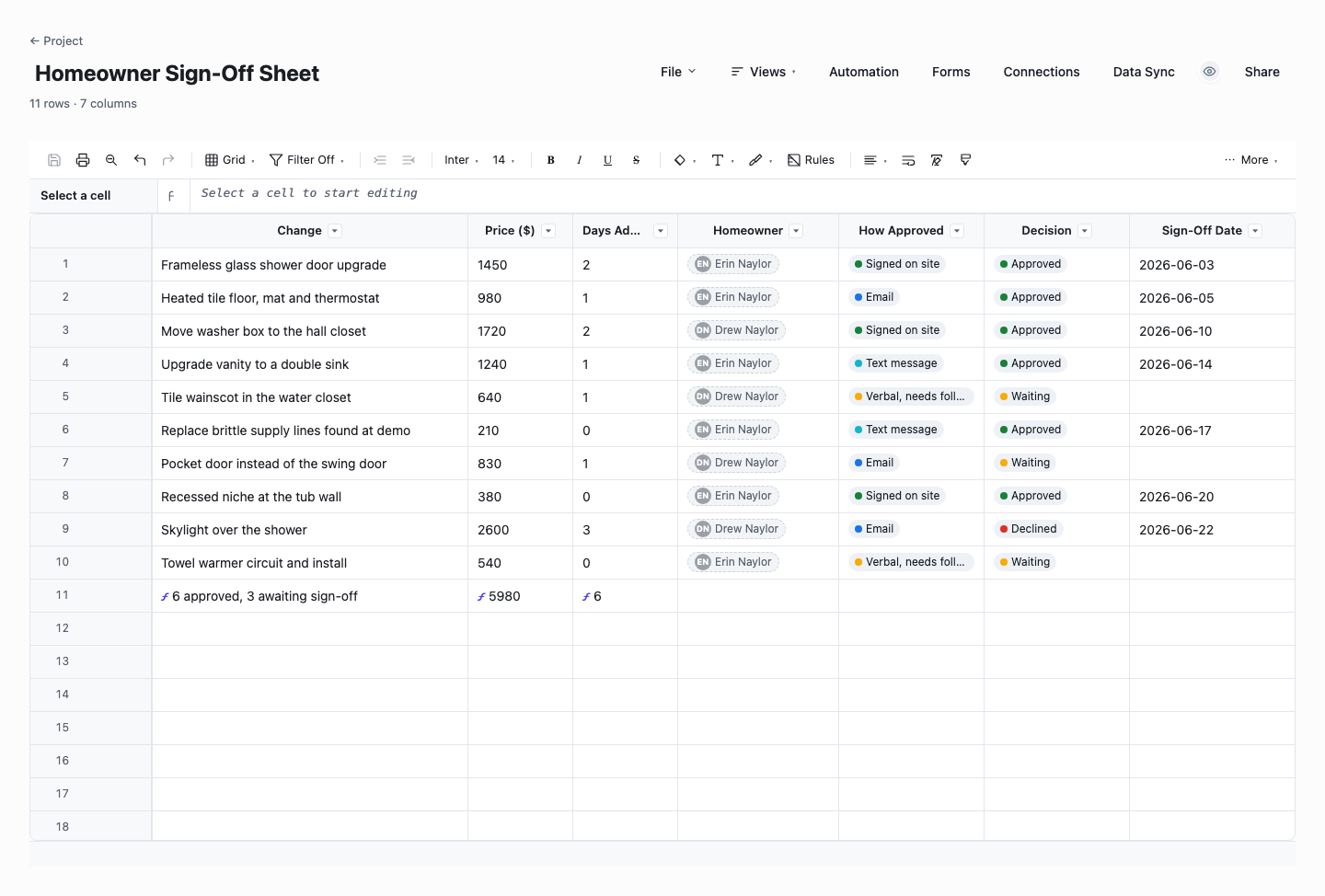Image resolution: width=1325 pixels, height=896 pixels.
Task: Apply italic formatting
Action: pyautogui.click(x=580, y=160)
